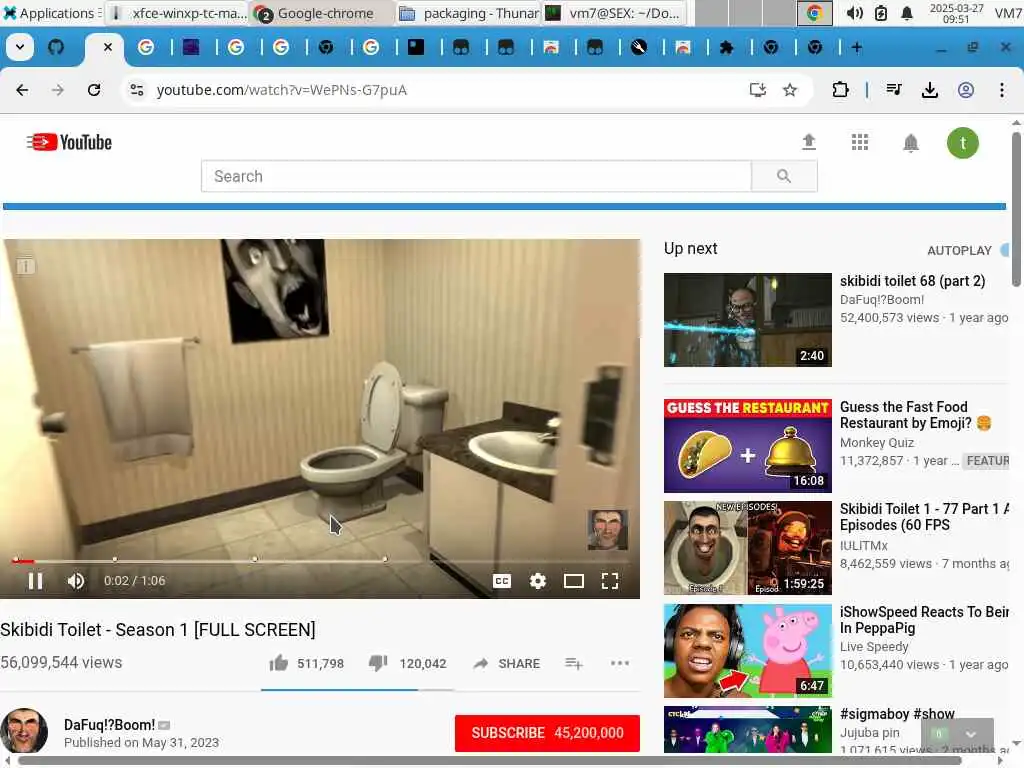The width and height of the screenshot is (1024, 768).
Task: Open the green 't' account avatar
Action: coord(963,143)
